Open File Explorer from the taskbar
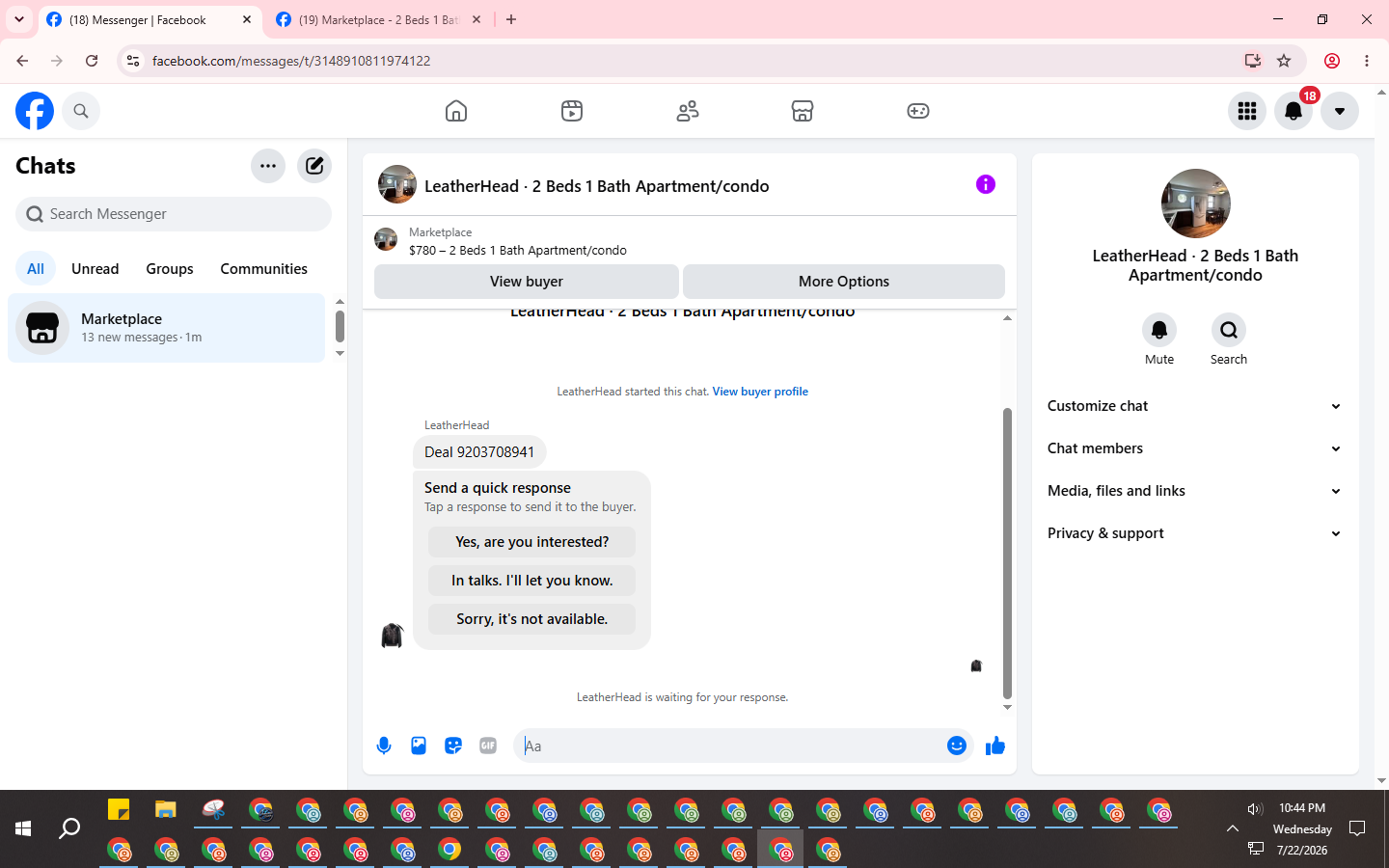1389x868 pixels. (x=166, y=809)
